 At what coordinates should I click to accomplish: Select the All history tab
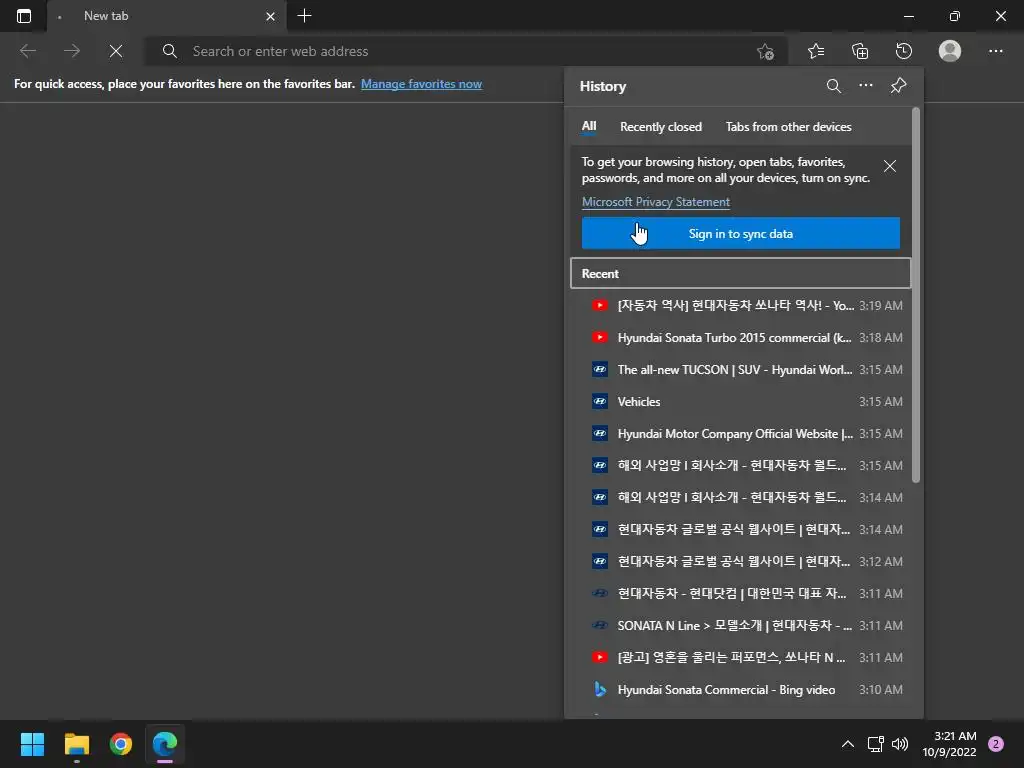(589, 126)
